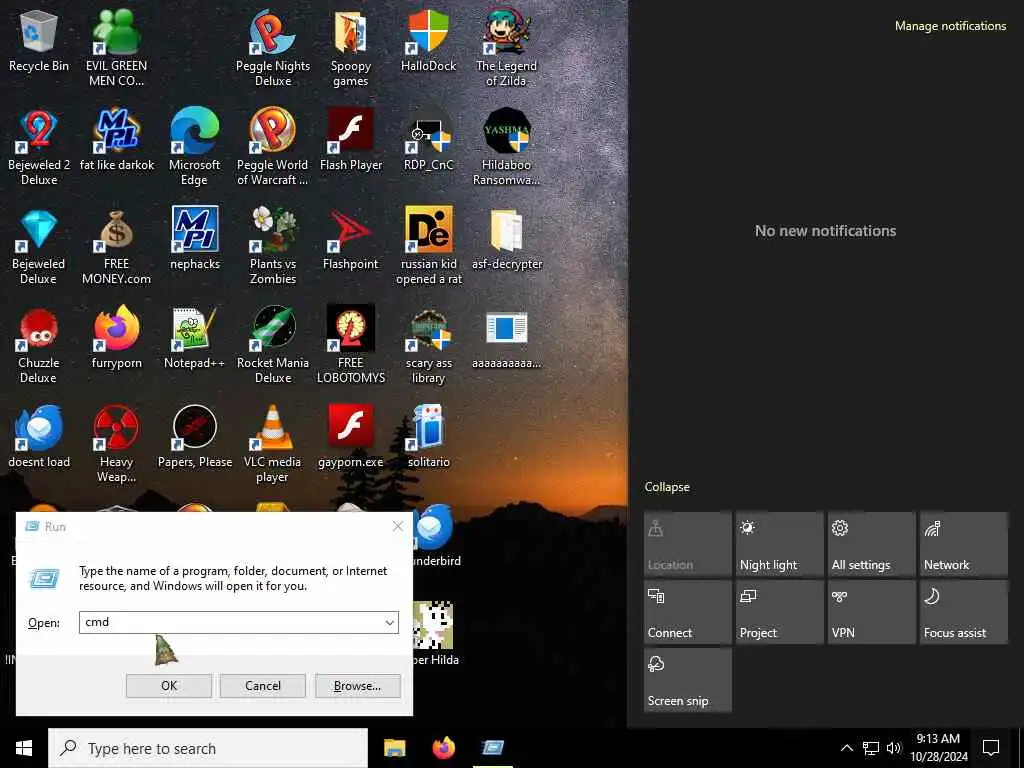The height and width of the screenshot is (768, 1024).
Task: Open the taskbar clock and date
Action: coord(938,748)
